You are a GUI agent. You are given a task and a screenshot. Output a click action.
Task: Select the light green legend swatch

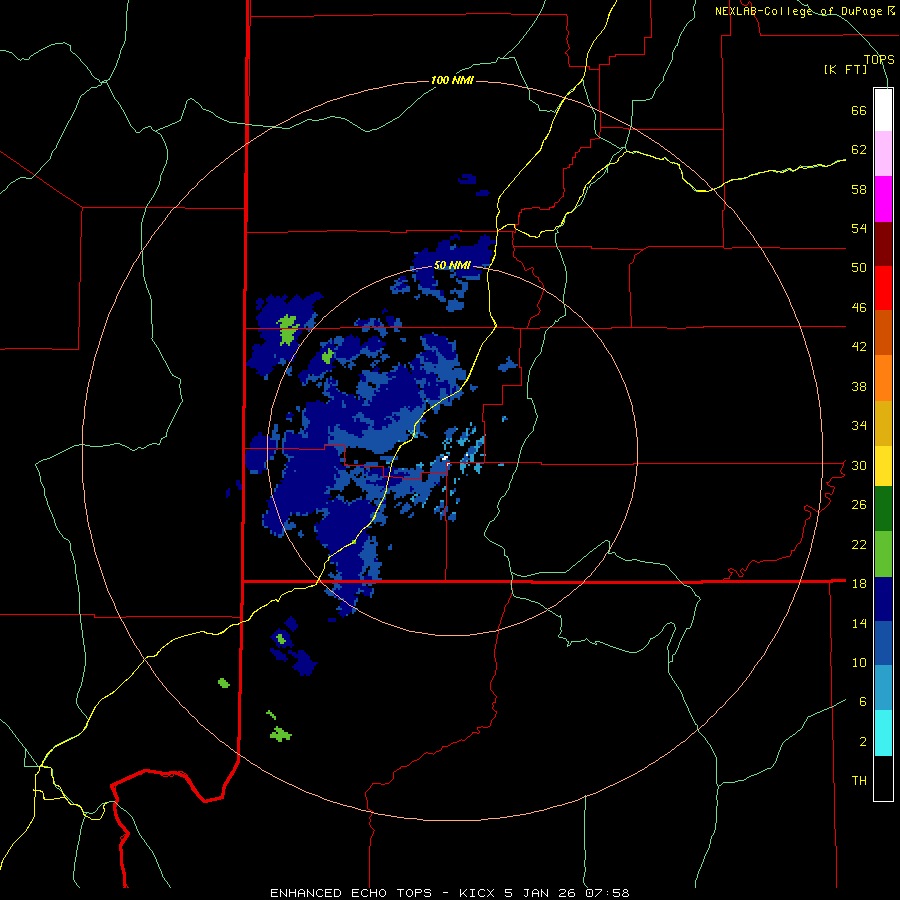point(883,554)
